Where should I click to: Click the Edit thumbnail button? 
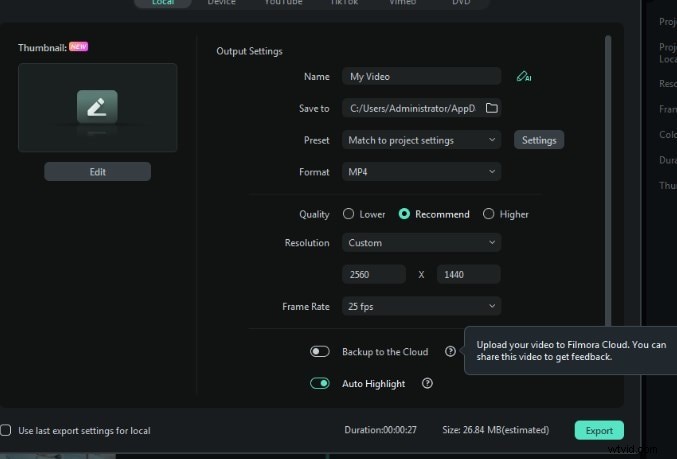coord(97,172)
